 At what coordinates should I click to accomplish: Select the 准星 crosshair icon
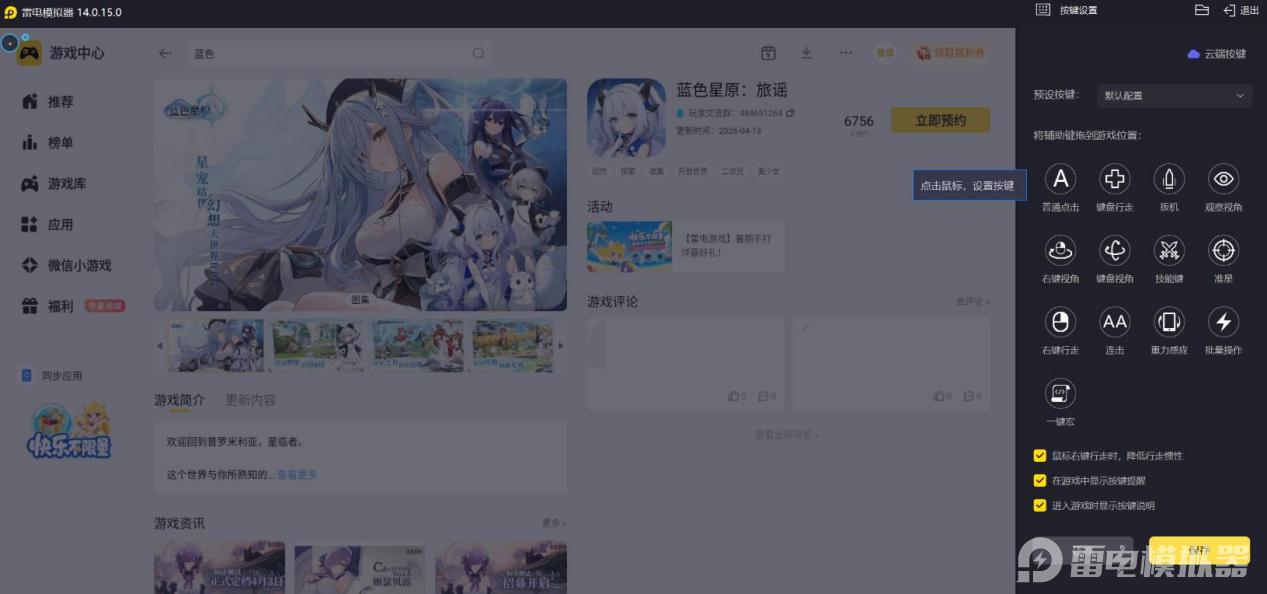[x=1224, y=250]
